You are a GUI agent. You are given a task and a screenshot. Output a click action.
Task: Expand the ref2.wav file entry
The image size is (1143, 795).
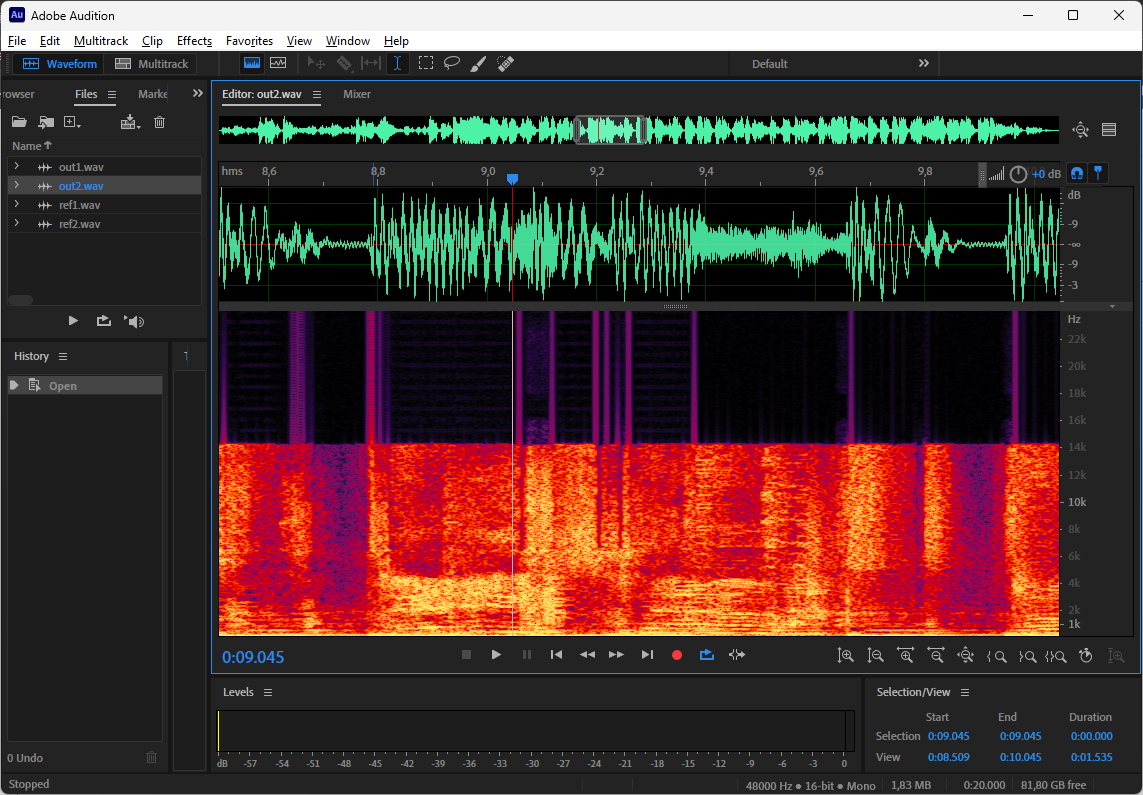point(17,223)
